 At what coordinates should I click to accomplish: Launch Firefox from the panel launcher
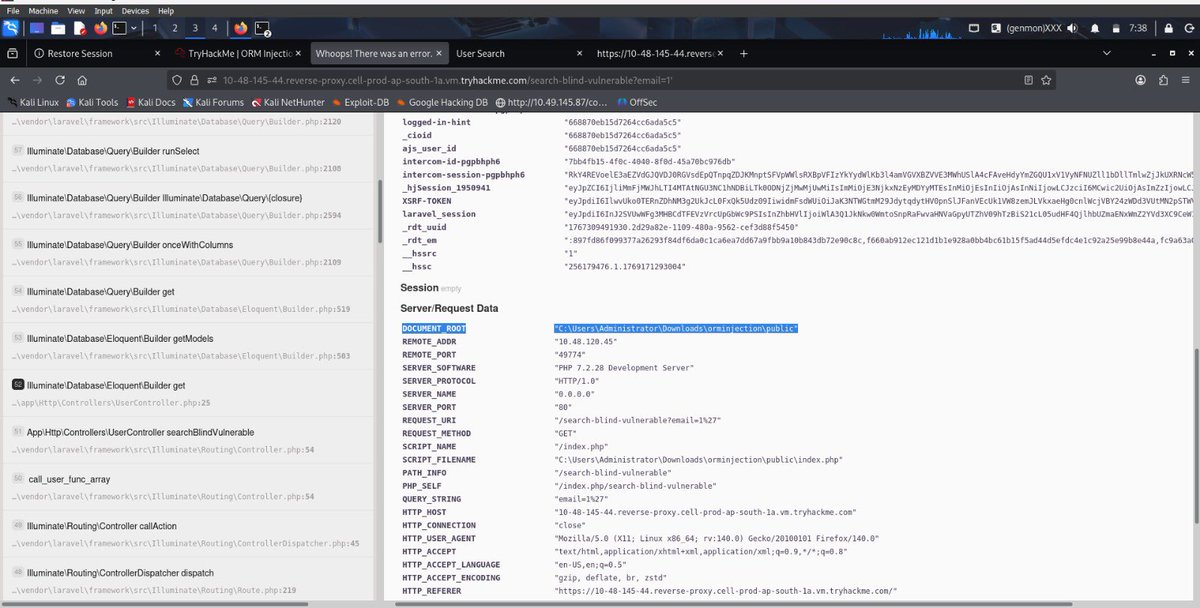pyautogui.click(x=99, y=28)
